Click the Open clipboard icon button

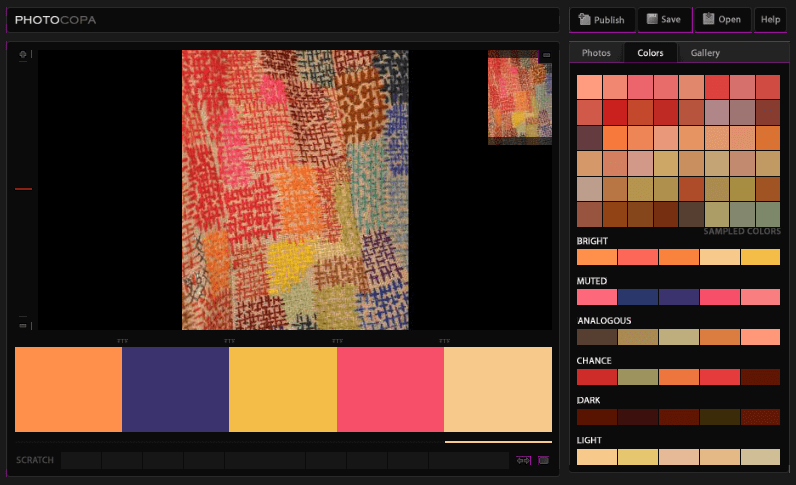722,19
